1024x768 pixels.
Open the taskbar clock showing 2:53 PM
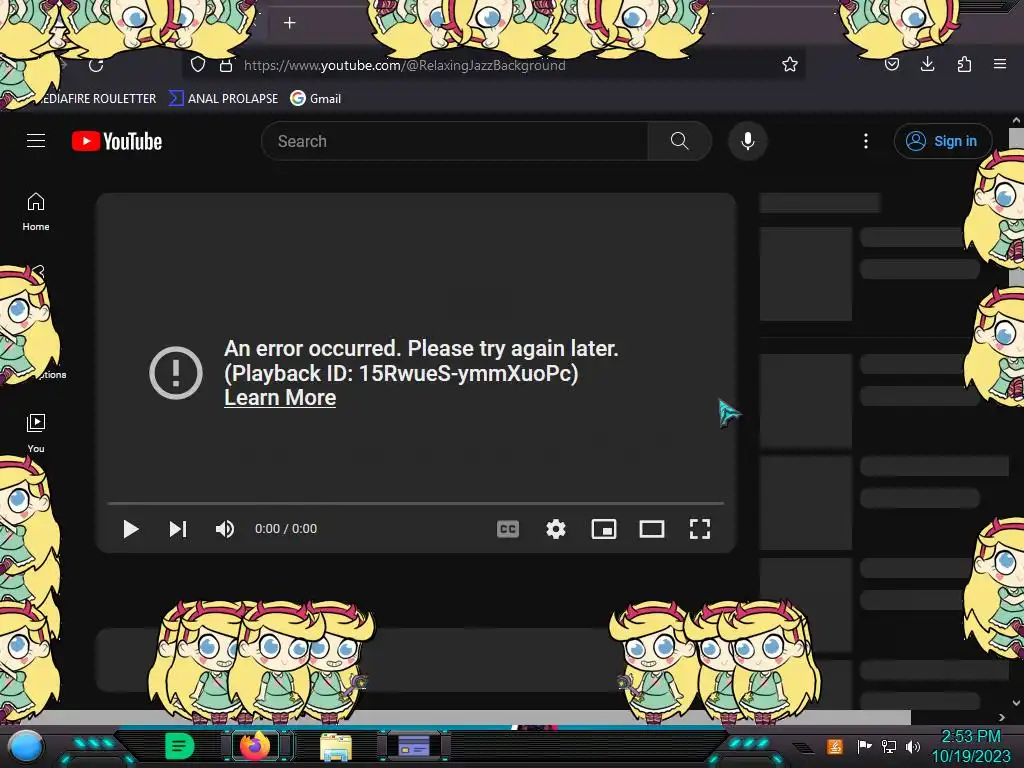(970, 746)
